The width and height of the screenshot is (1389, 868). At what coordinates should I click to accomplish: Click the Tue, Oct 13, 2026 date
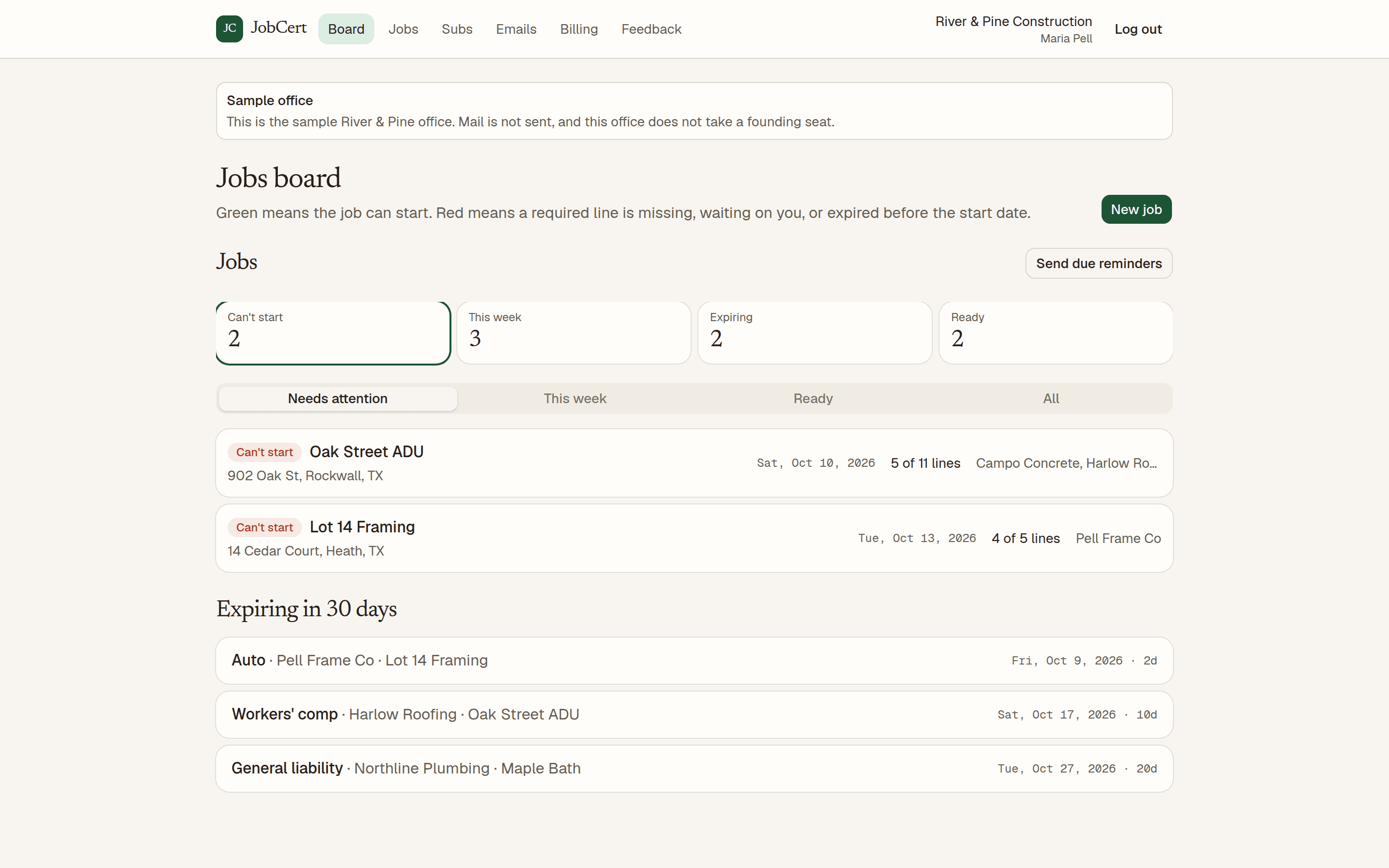[x=917, y=539]
